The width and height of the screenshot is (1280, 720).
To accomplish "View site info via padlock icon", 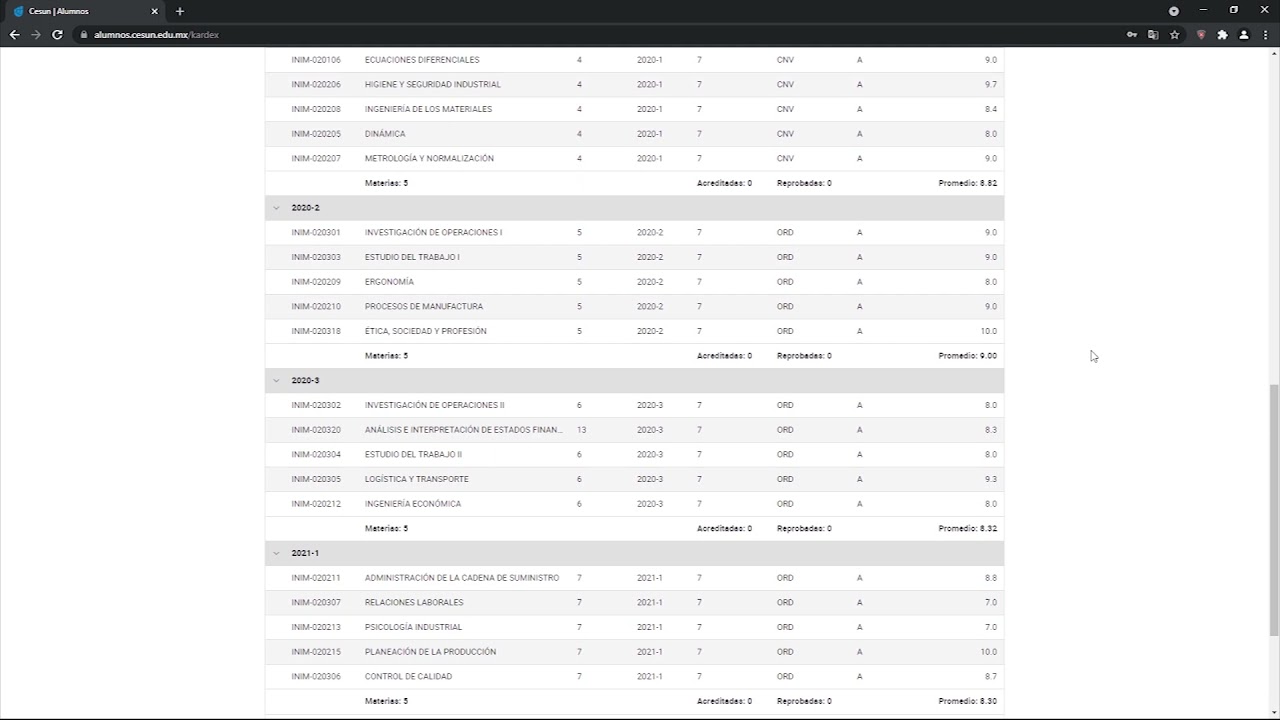I will (x=84, y=35).
